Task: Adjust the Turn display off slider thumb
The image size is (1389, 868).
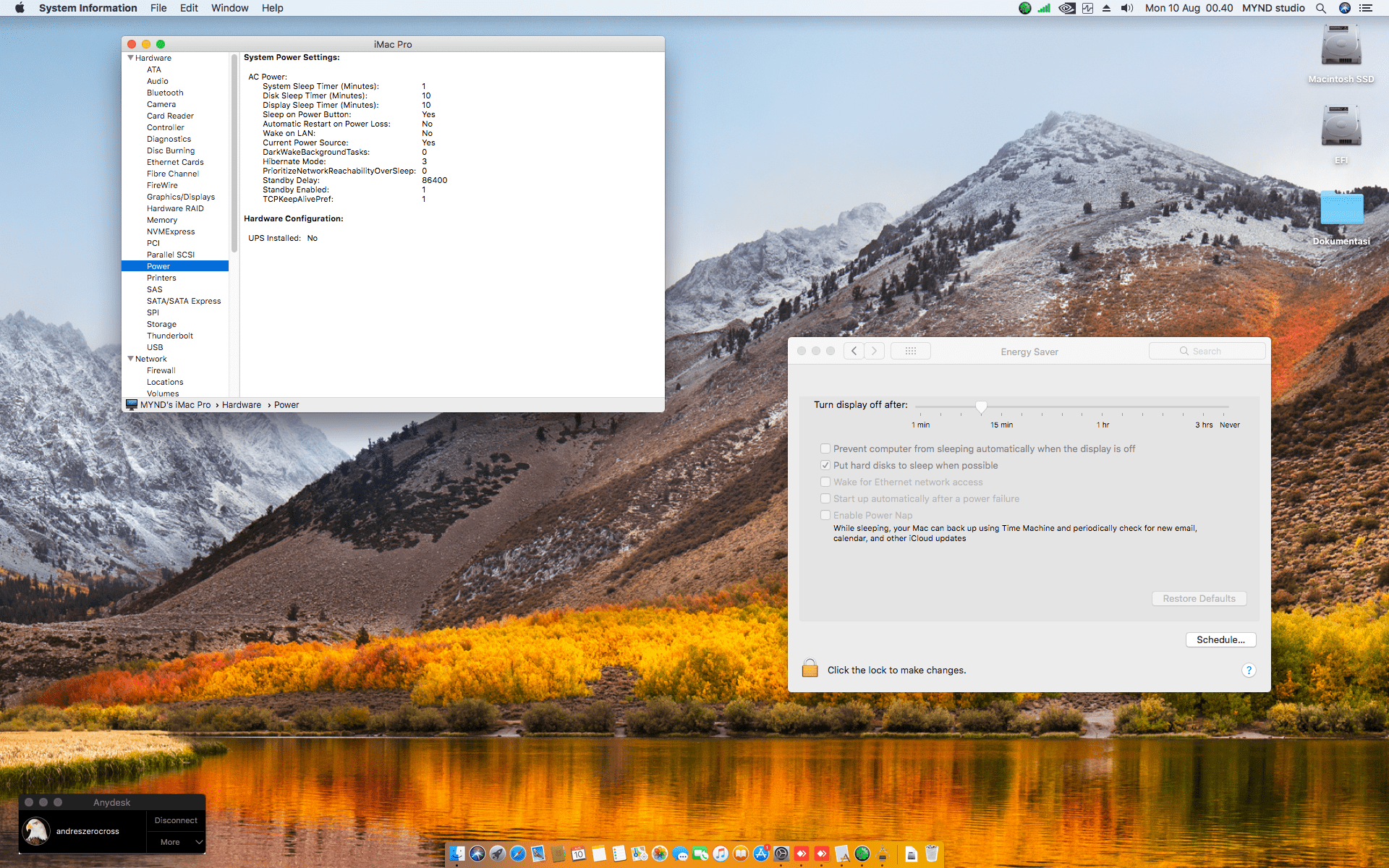Action: [981, 407]
